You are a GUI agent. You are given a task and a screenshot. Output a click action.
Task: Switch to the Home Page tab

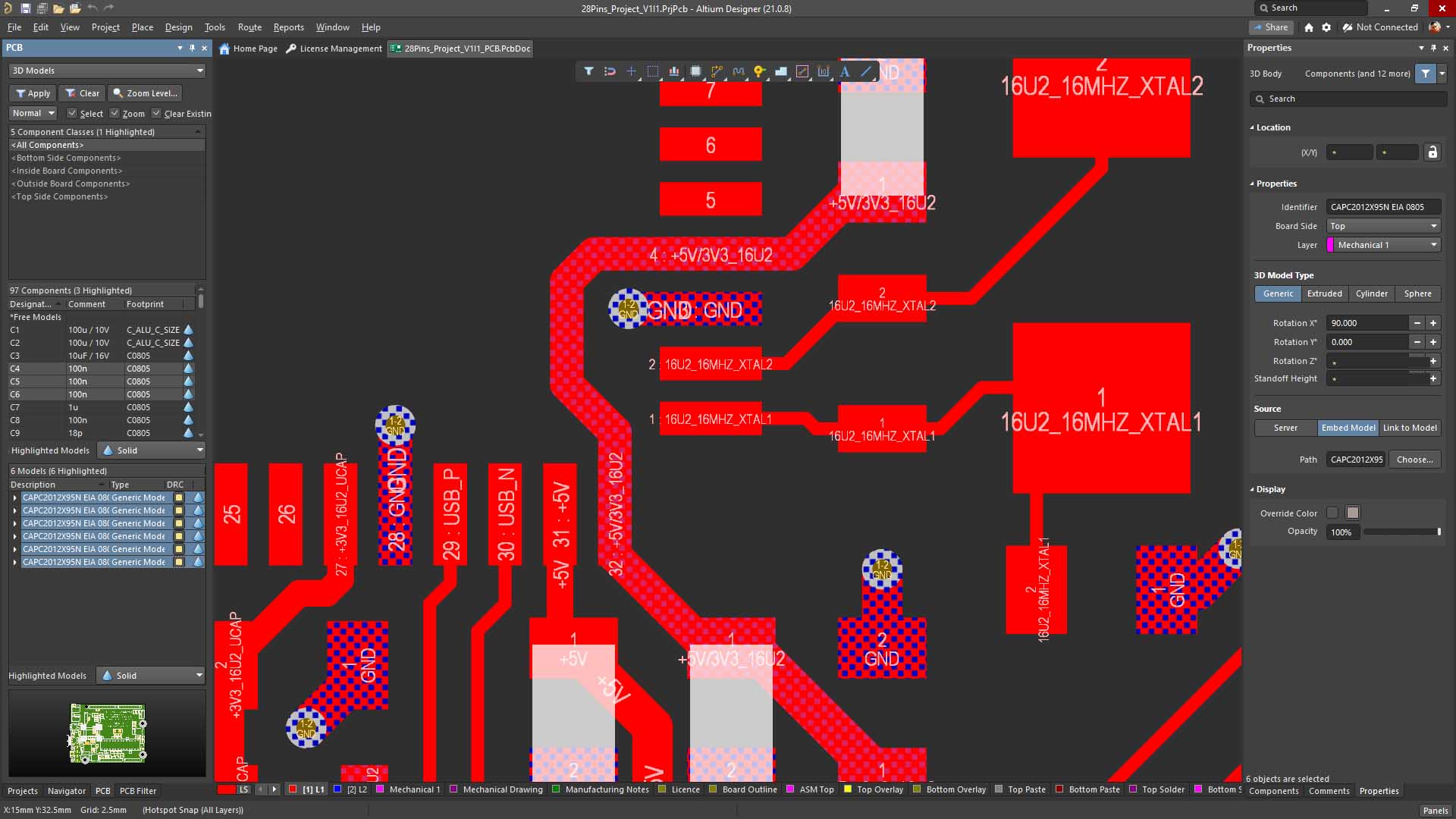point(248,49)
